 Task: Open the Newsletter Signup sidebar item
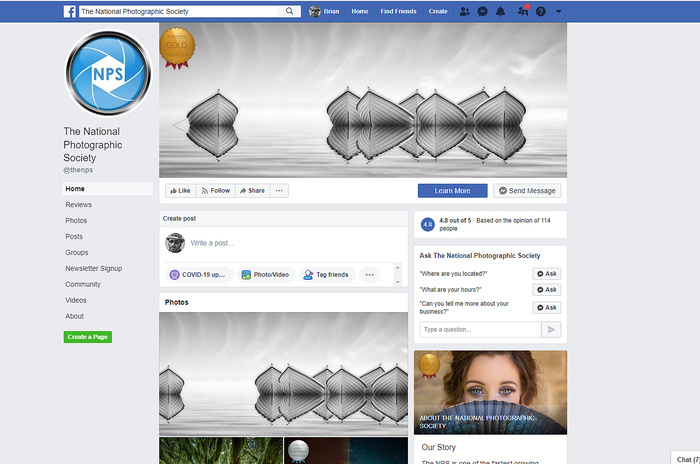[x=94, y=268]
